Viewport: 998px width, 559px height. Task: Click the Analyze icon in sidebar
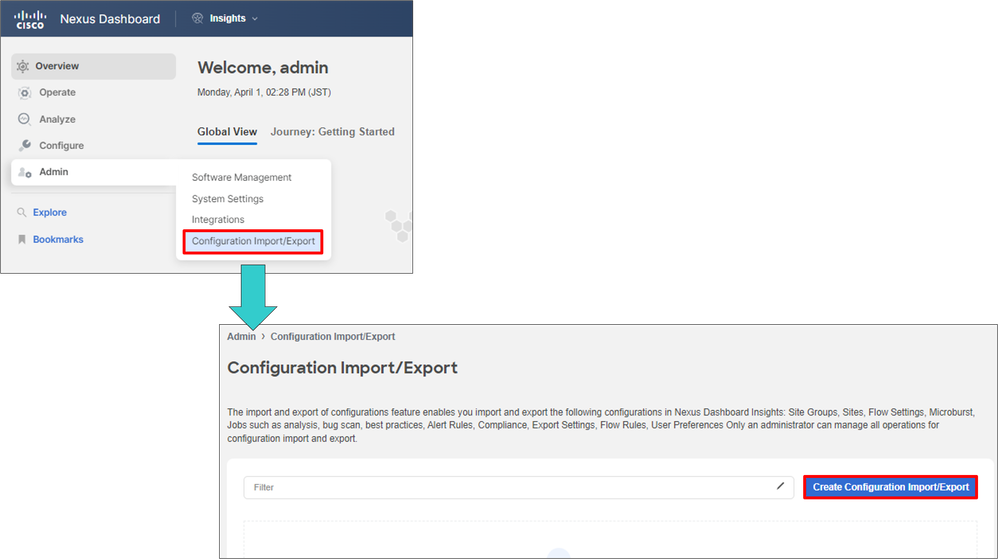[x=24, y=119]
